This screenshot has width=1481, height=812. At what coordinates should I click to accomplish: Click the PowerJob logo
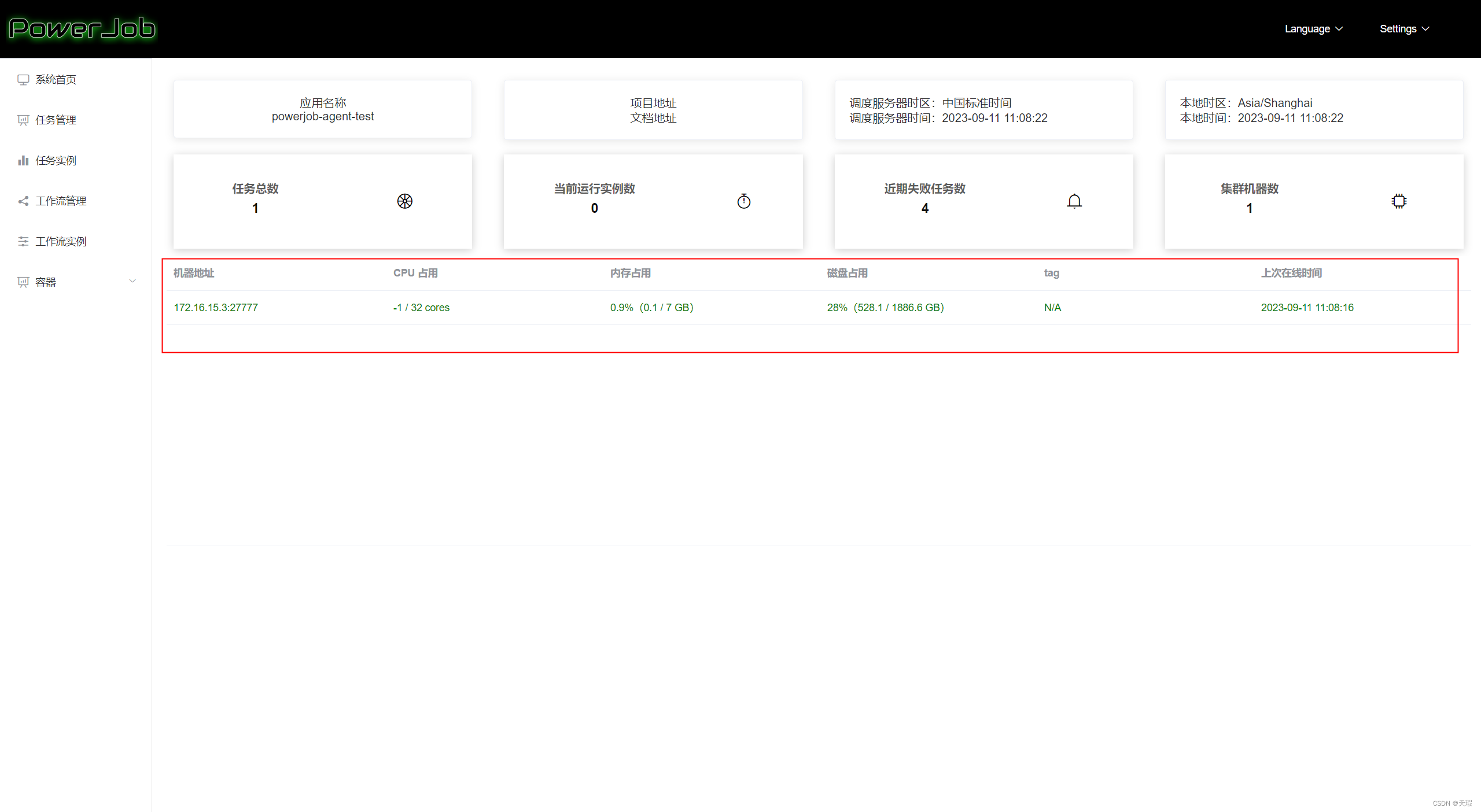pyautogui.click(x=82, y=28)
